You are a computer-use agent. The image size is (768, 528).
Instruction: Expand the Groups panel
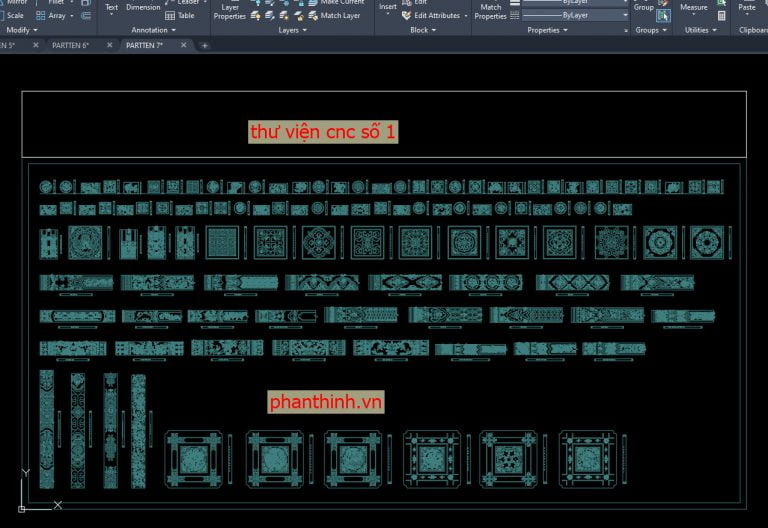point(650,30)
